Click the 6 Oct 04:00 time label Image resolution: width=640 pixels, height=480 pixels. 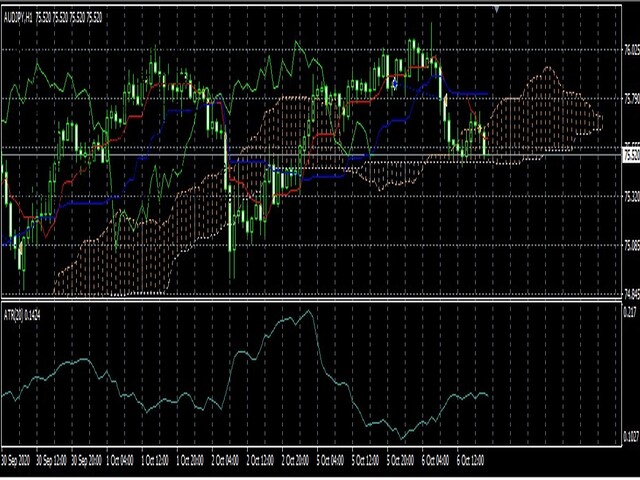tap(436, 461)
